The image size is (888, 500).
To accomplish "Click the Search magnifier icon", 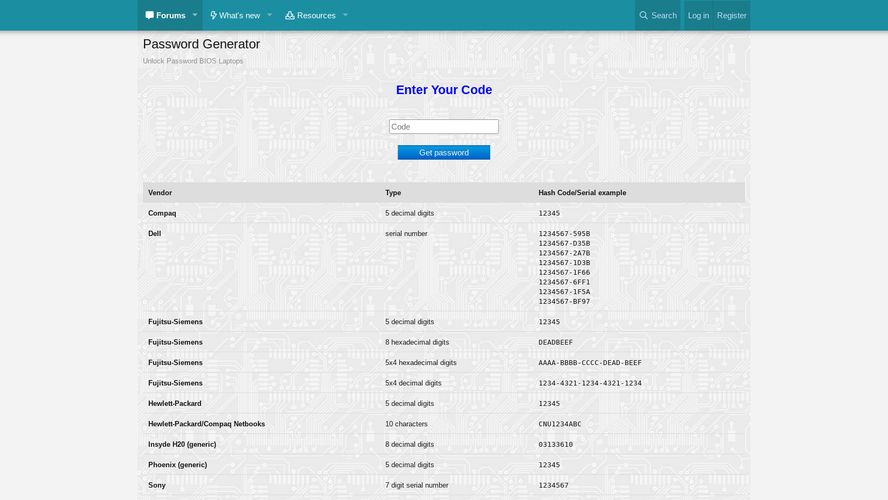I will click(643, 15).
